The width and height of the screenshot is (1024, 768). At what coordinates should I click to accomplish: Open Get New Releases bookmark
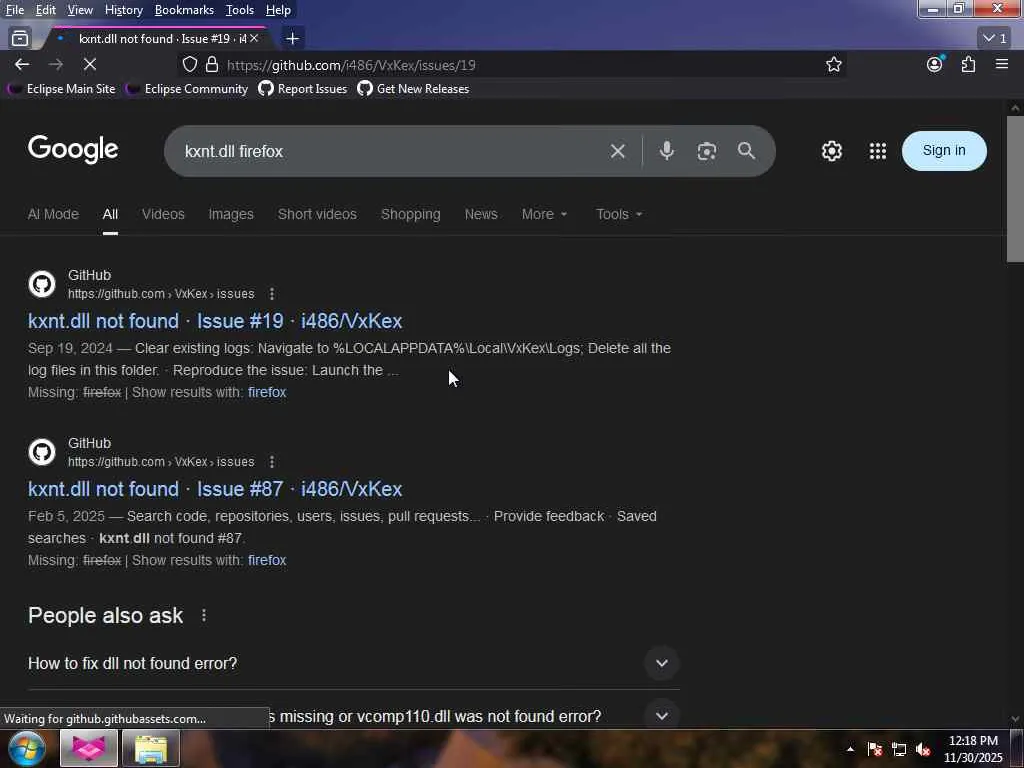point(413,89)
